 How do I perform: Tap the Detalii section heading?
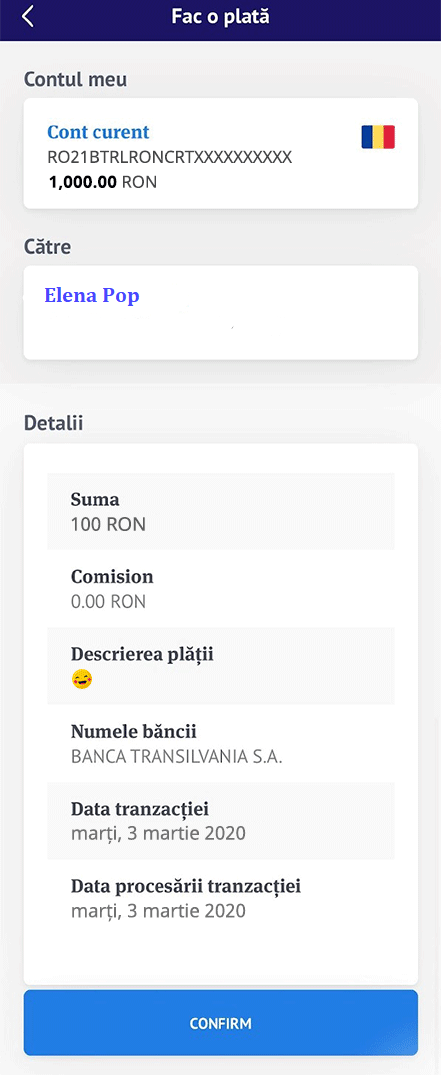[53, 422]
